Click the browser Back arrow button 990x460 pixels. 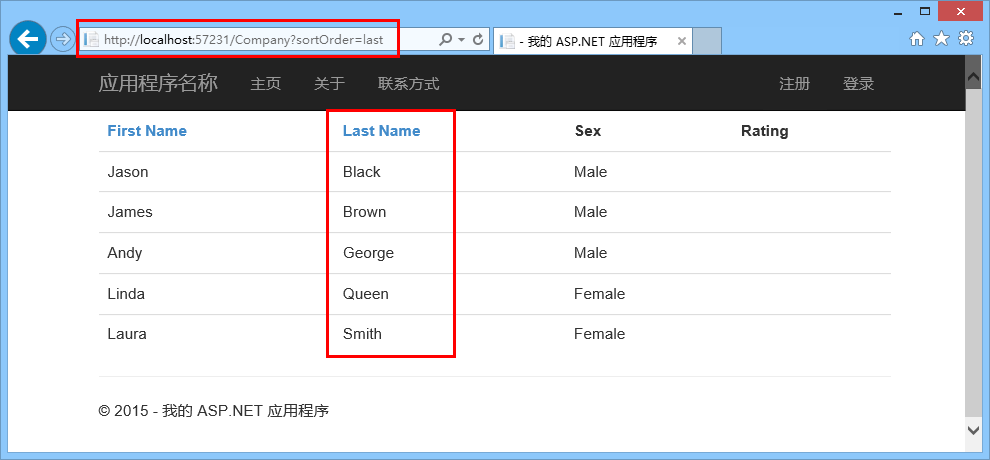pos(27,38)
